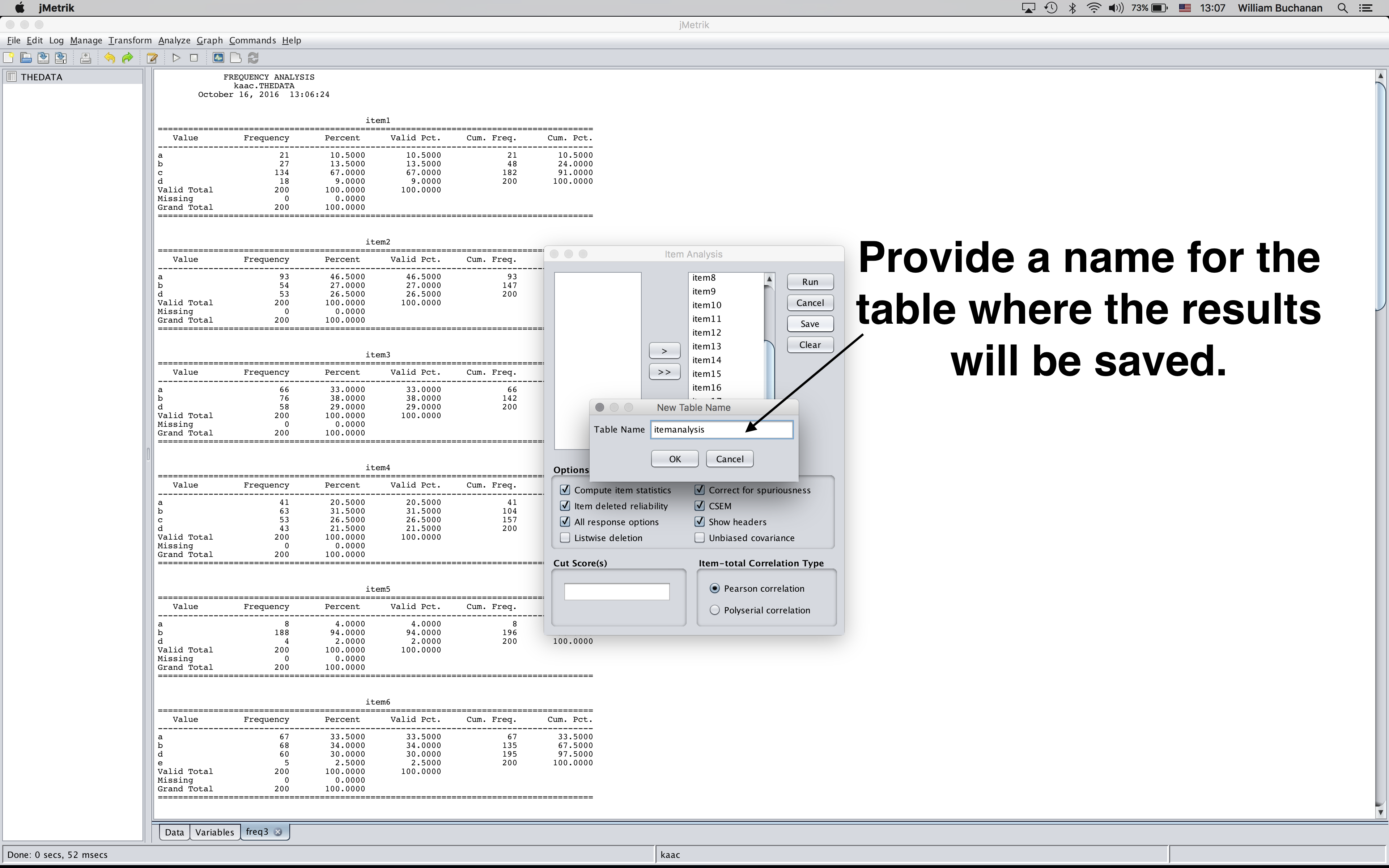
Task: Toggle Correct for spuriousness checkbox
Action: 700,490
